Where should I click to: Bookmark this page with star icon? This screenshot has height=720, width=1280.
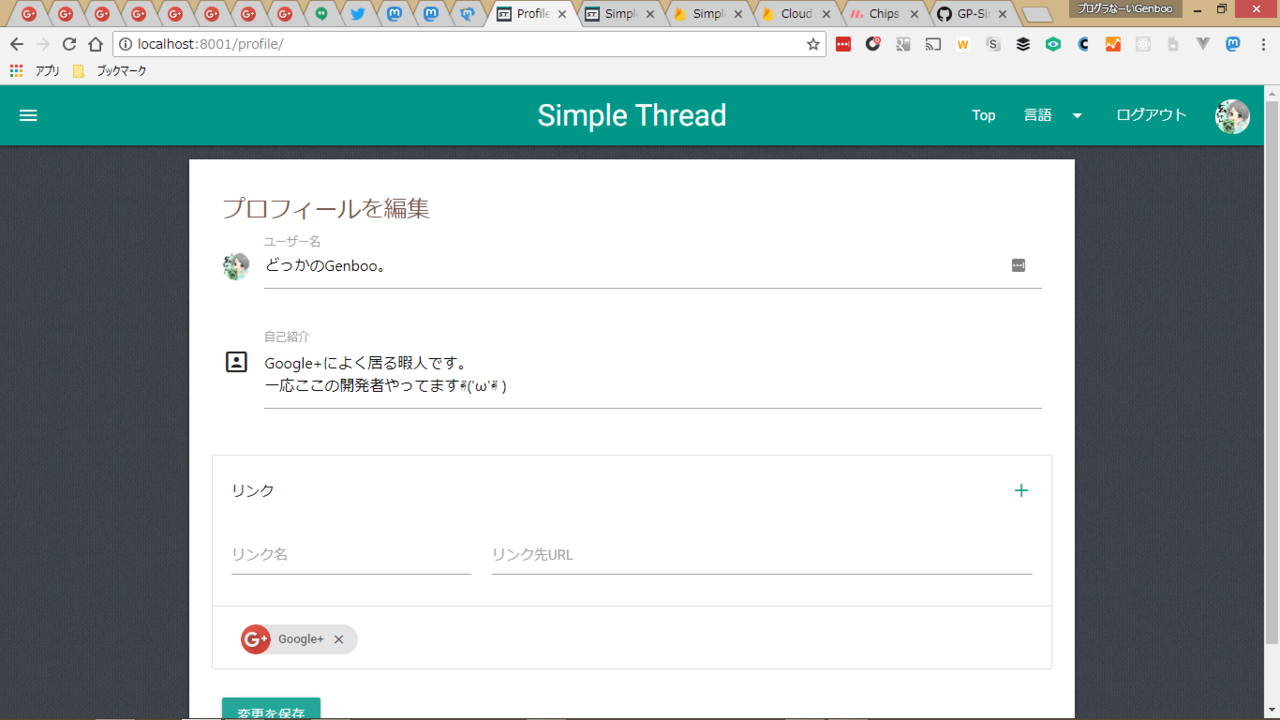click(813, 44)
